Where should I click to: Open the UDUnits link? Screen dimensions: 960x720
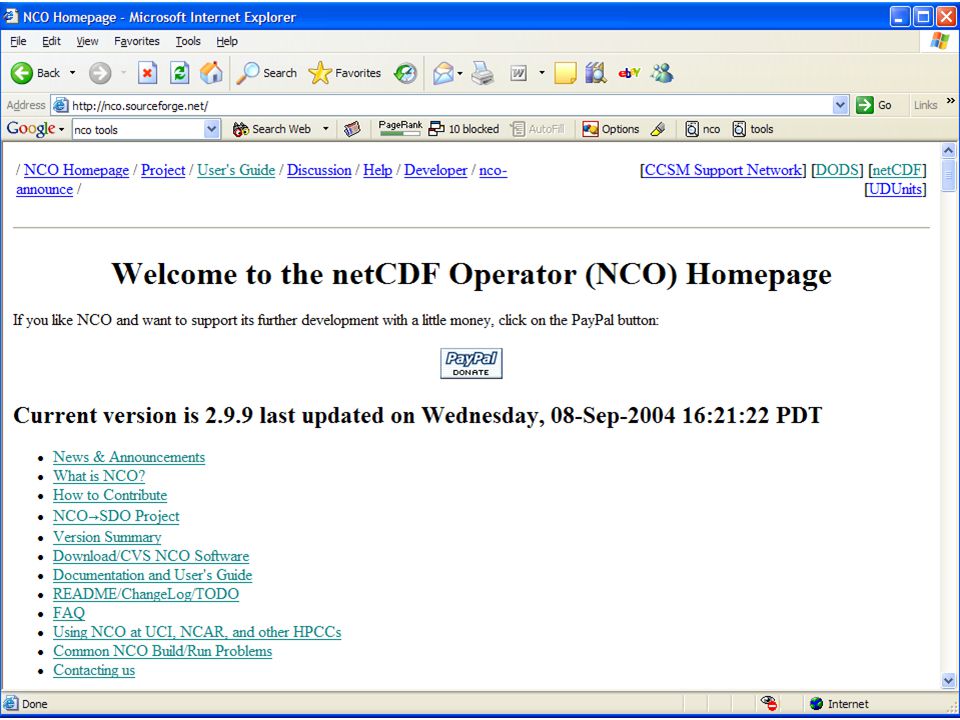tap(895, 189)
